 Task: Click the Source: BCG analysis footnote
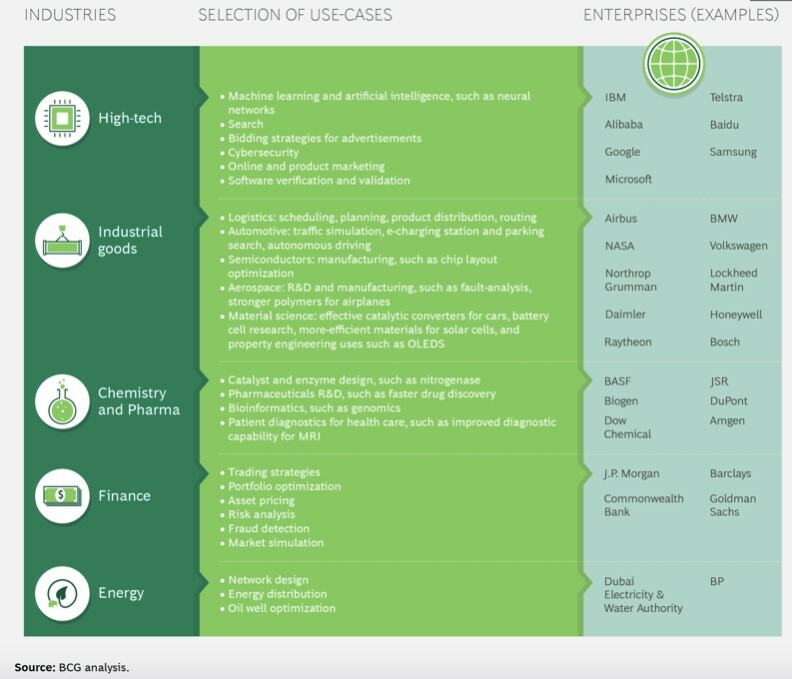[72, 667]
